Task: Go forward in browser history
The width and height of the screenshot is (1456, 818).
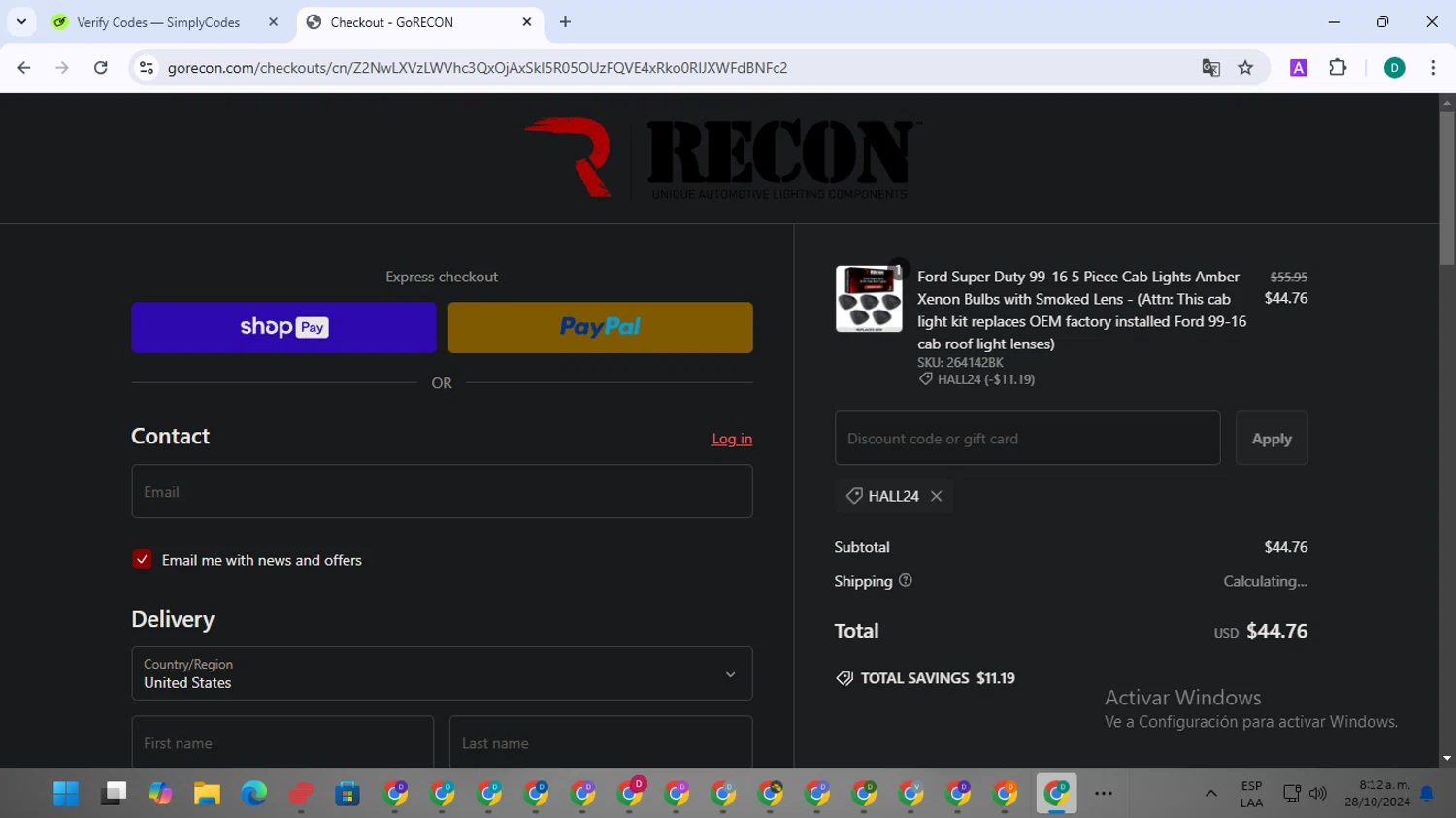Action: [x=62, y=68]
